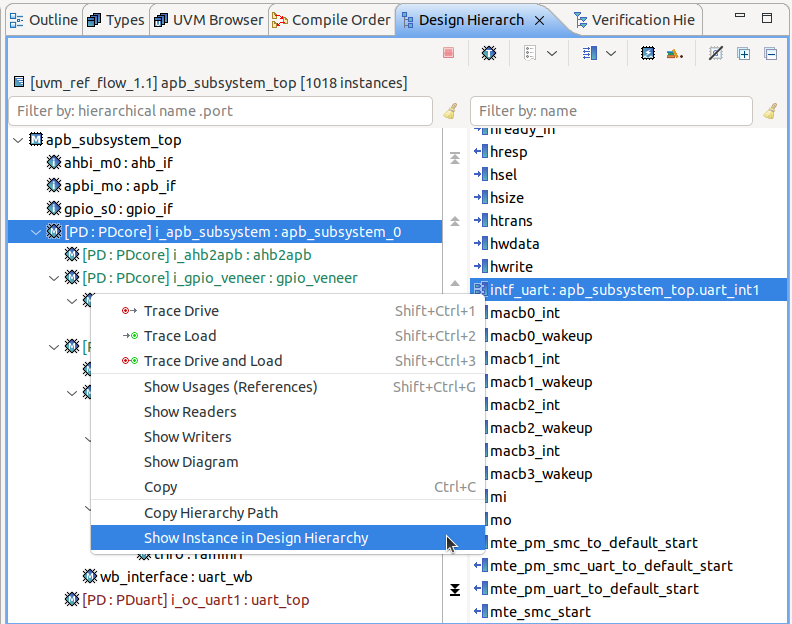Collapse the i_gpio_veneer tree node

point(54,278)
